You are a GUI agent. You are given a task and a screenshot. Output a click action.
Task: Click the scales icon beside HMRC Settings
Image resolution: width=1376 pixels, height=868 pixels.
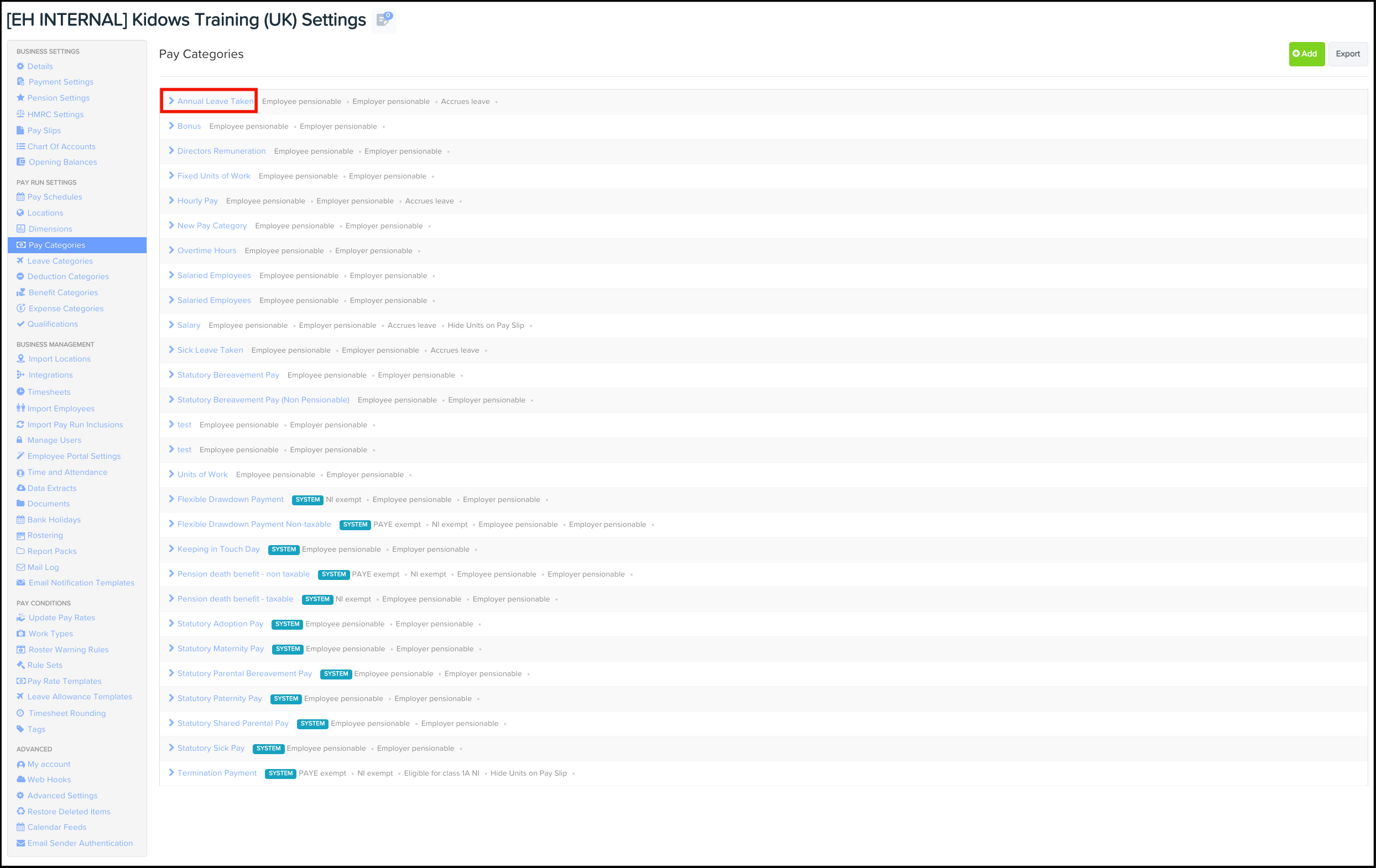[x=20, y=114]
